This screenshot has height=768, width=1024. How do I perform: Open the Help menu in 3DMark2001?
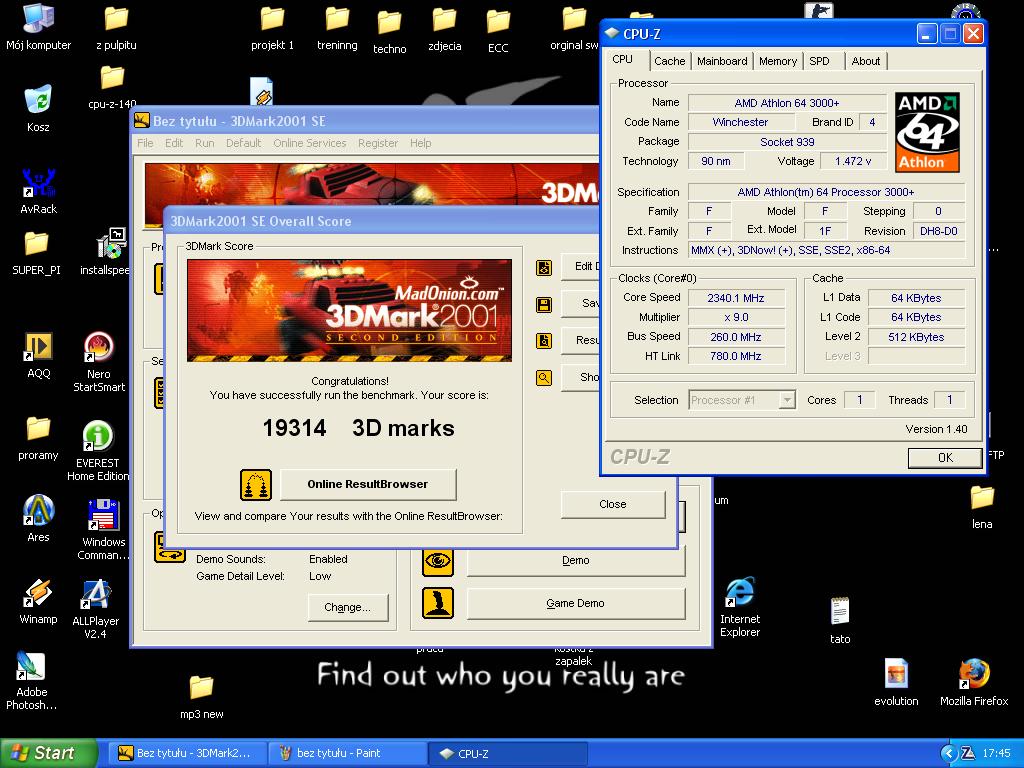click(x=421, y=143)
